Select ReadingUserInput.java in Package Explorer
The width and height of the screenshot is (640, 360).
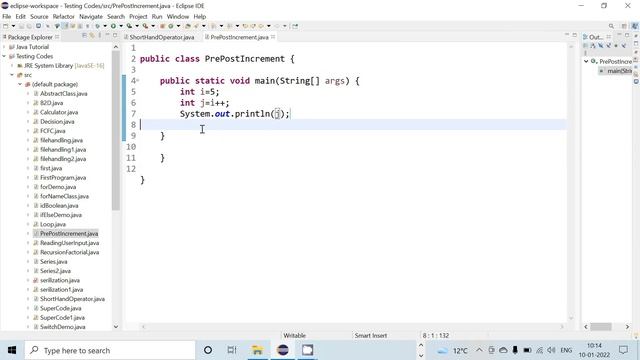(x=69, y=243)
